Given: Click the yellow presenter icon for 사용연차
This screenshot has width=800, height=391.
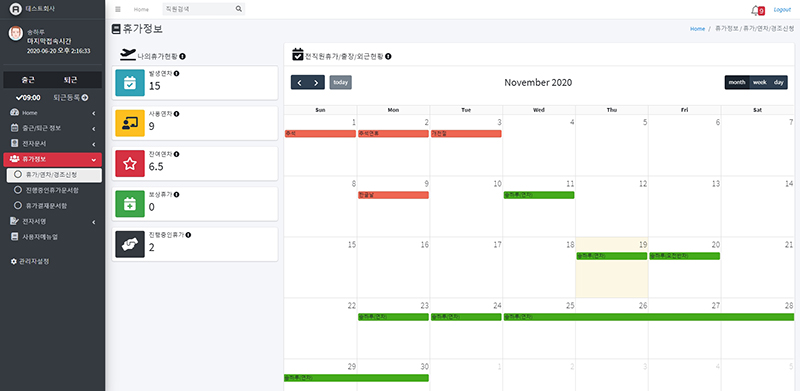Looking at the screenshot, I should click(130, 123).
